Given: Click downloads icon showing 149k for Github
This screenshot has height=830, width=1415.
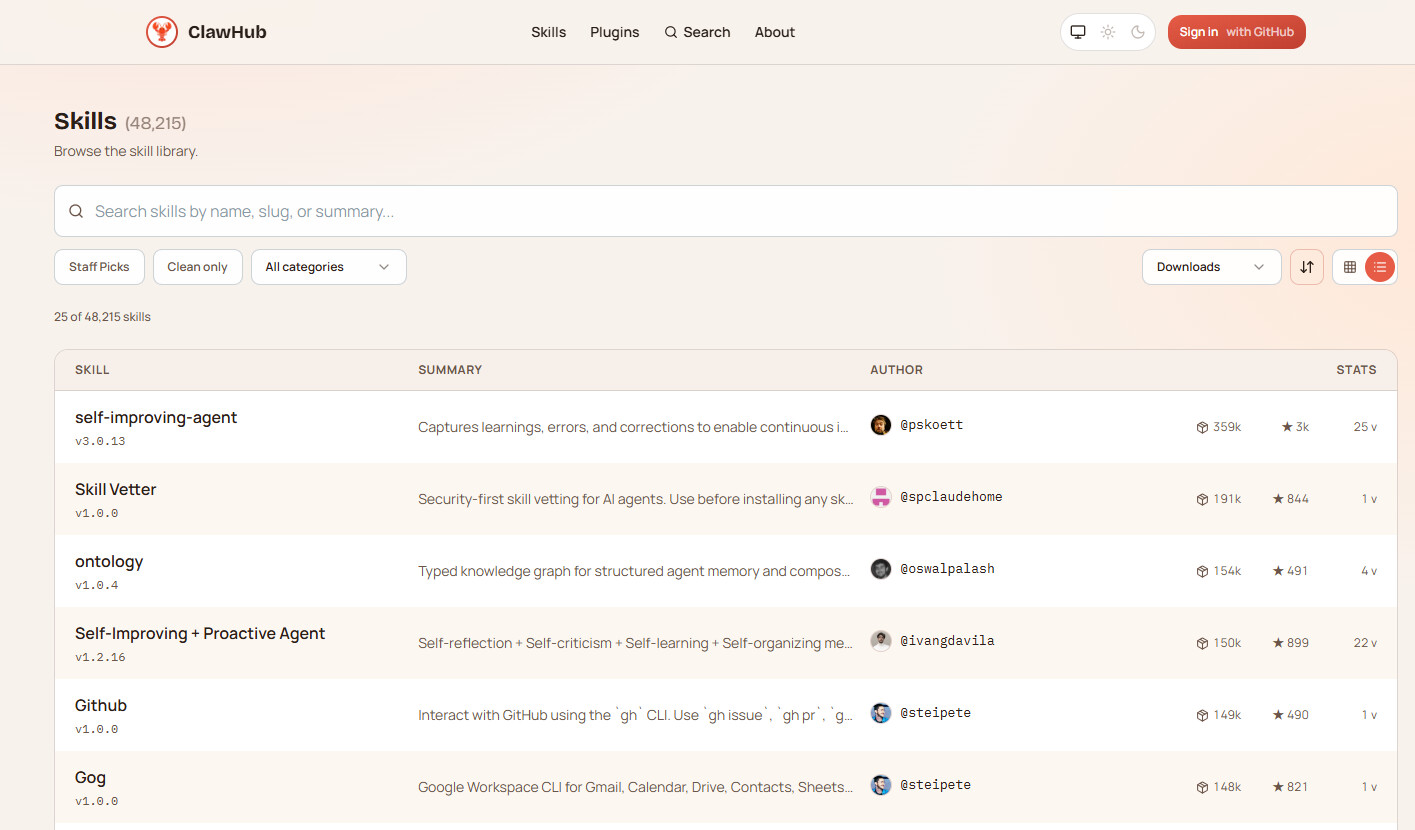Looking at the screenshot, I should (x=1202, y=715).
